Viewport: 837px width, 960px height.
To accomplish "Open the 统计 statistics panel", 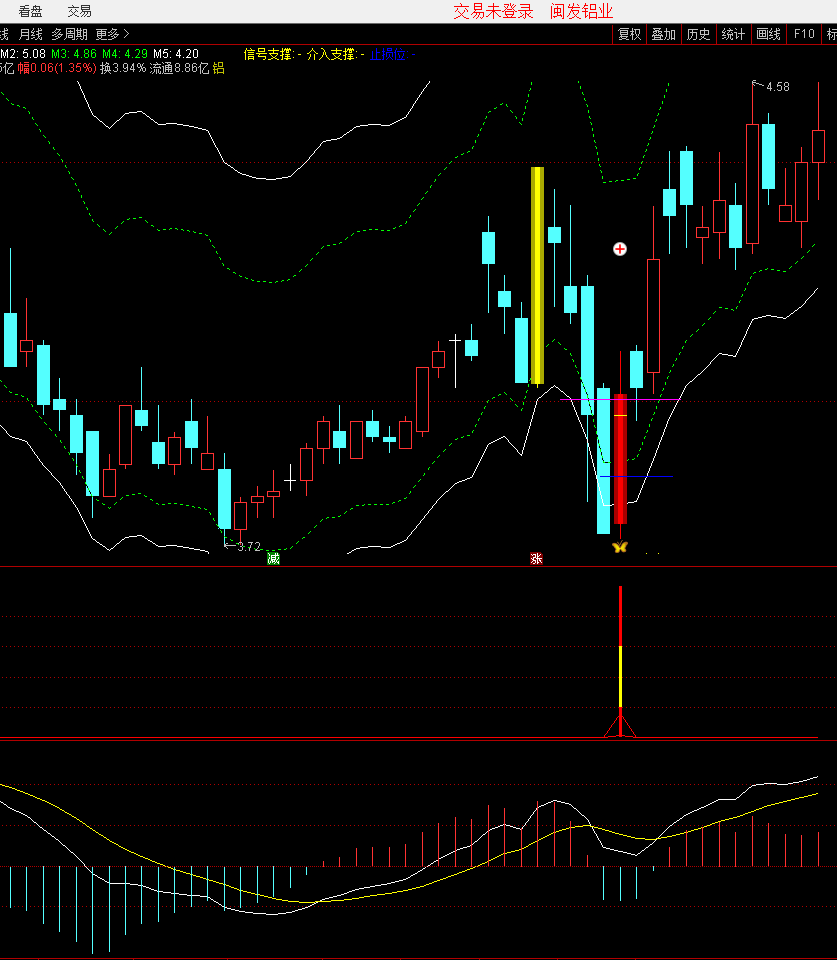I will point(733,34).
